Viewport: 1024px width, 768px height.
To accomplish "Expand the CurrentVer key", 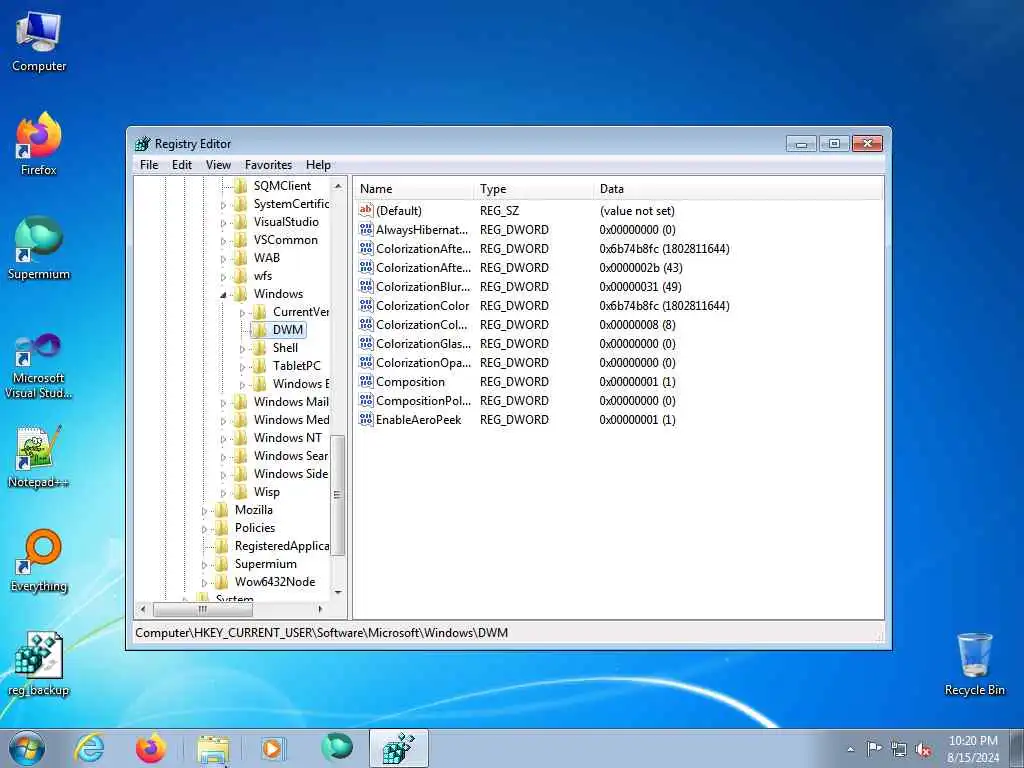I will click(242, 313).
